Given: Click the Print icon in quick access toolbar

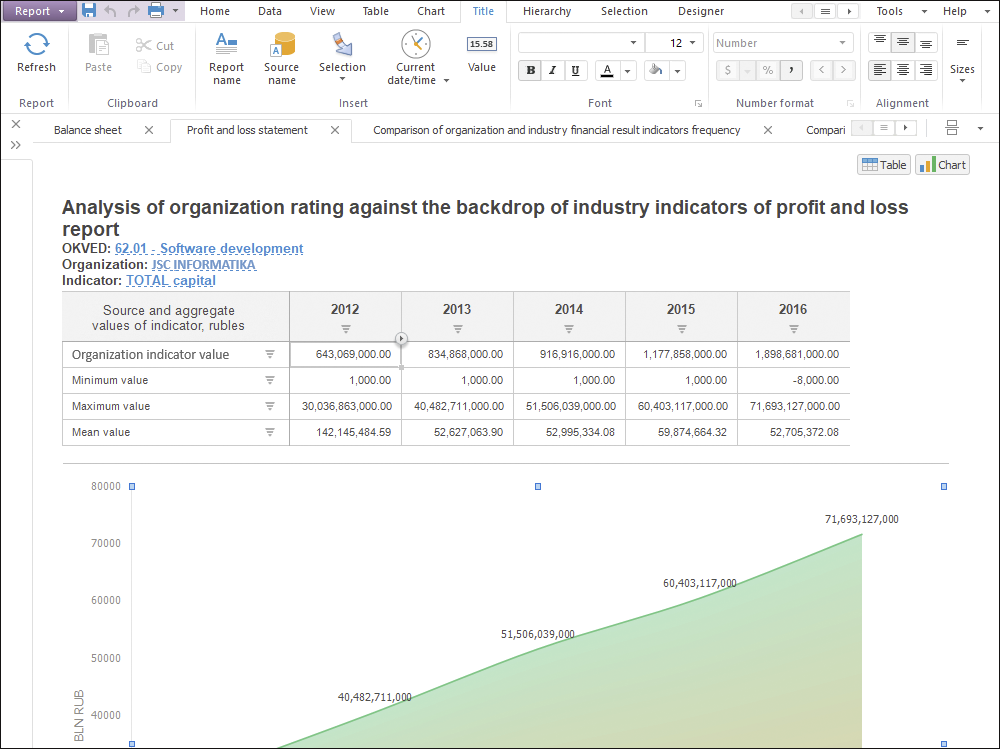Looking at the screenshot, I should [x=156, y=11].
